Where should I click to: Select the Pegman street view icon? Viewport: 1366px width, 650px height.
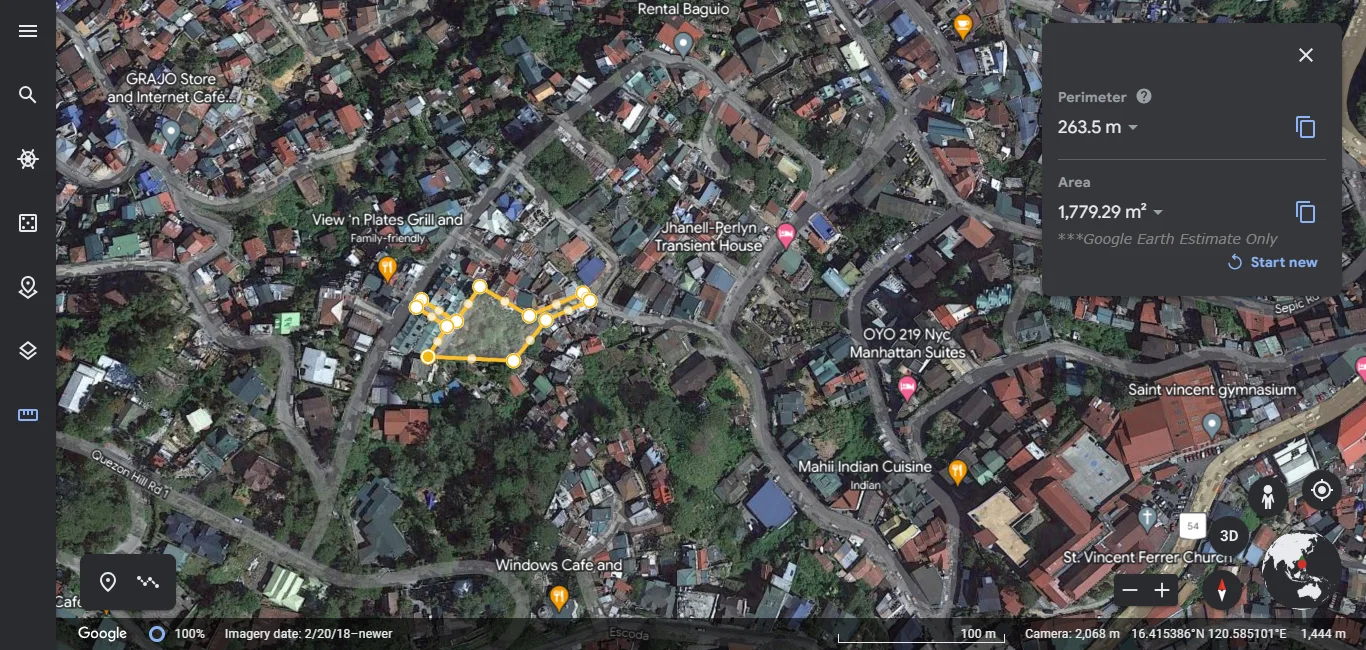1267,495
